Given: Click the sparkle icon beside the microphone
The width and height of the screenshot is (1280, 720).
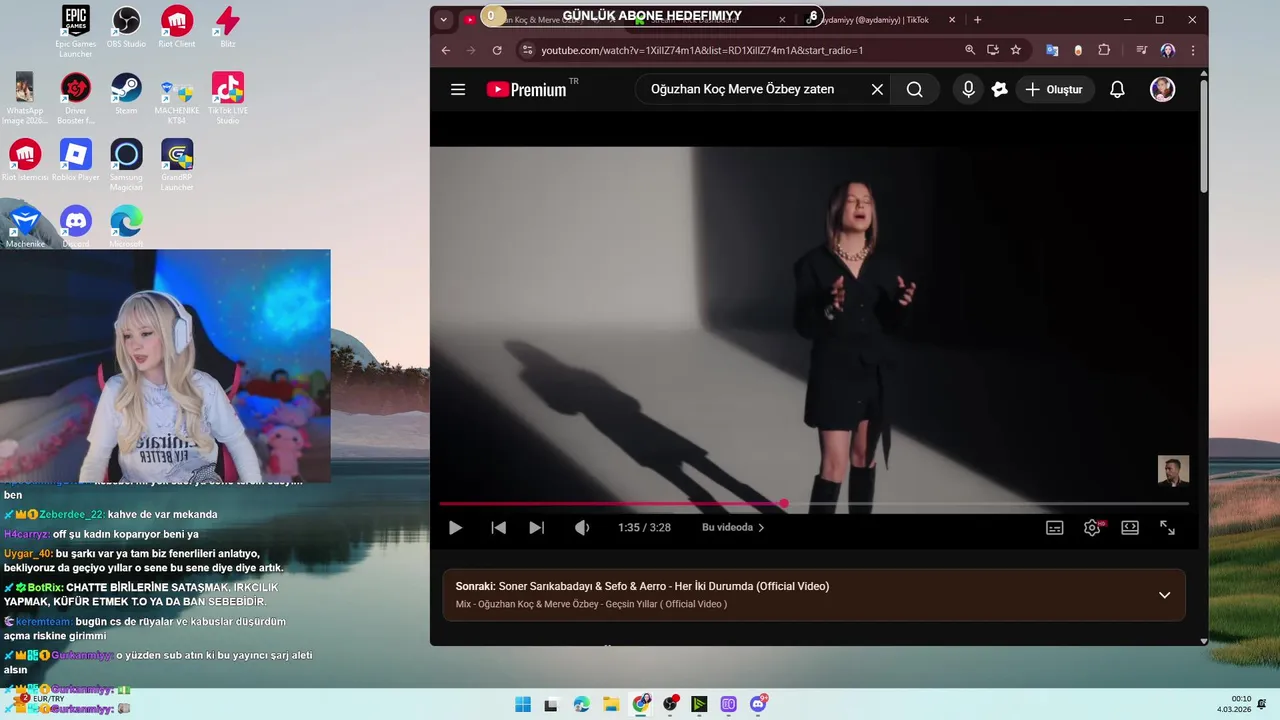Looking at the screenshot, I should click(x=999, y=89).
